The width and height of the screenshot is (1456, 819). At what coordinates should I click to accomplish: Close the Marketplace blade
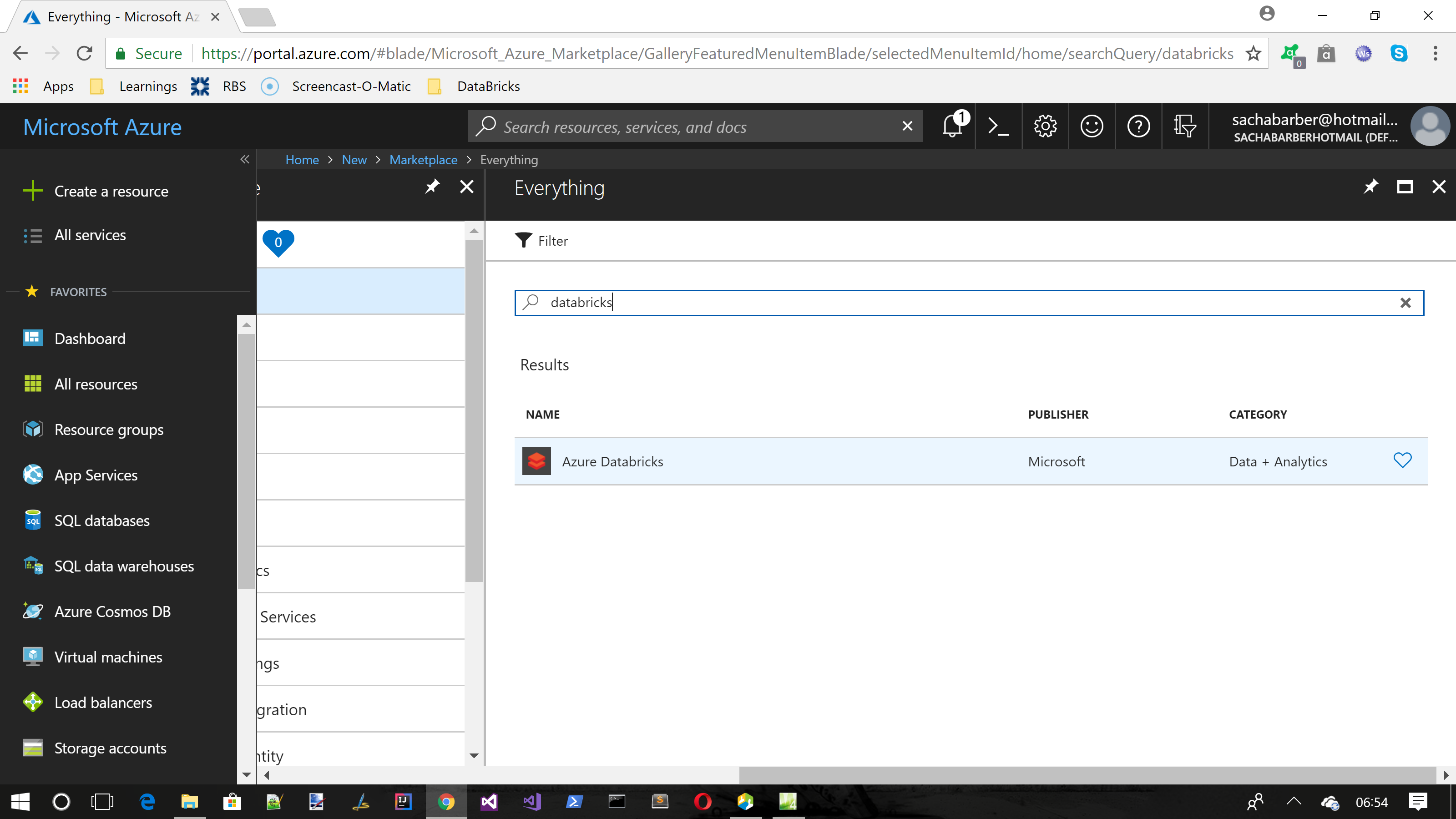(x=467, y=187)
